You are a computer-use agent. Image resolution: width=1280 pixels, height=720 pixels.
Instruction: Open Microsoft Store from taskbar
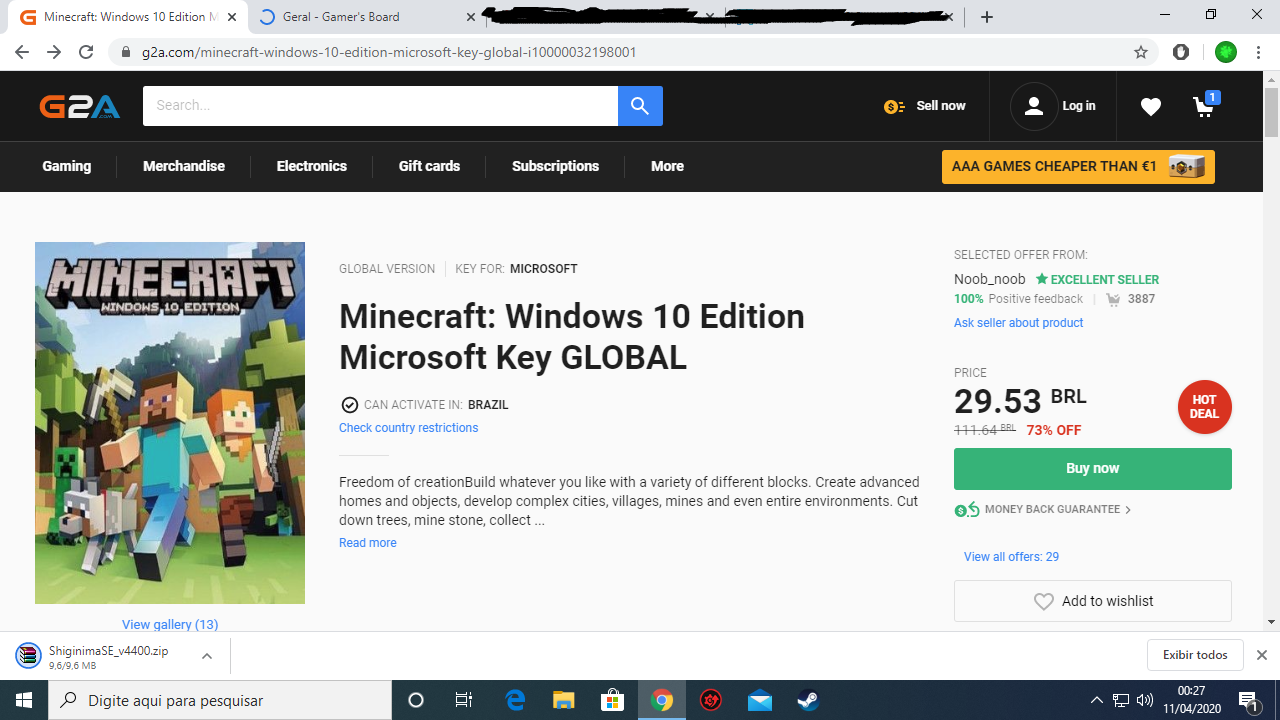(612, 701)
